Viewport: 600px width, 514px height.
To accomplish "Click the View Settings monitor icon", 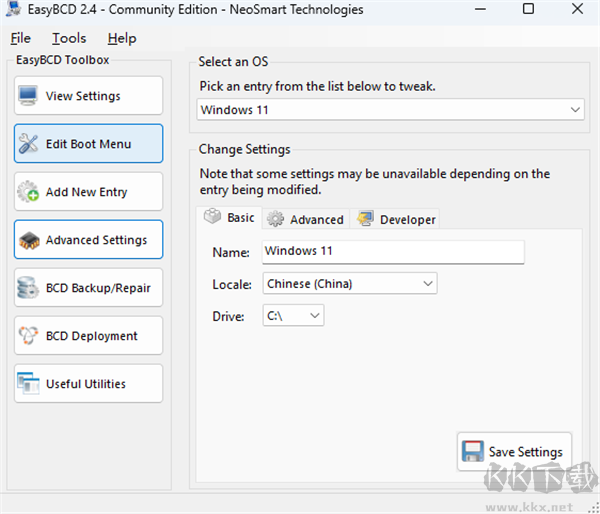I will pyautogui.click(x=29, y=96).
